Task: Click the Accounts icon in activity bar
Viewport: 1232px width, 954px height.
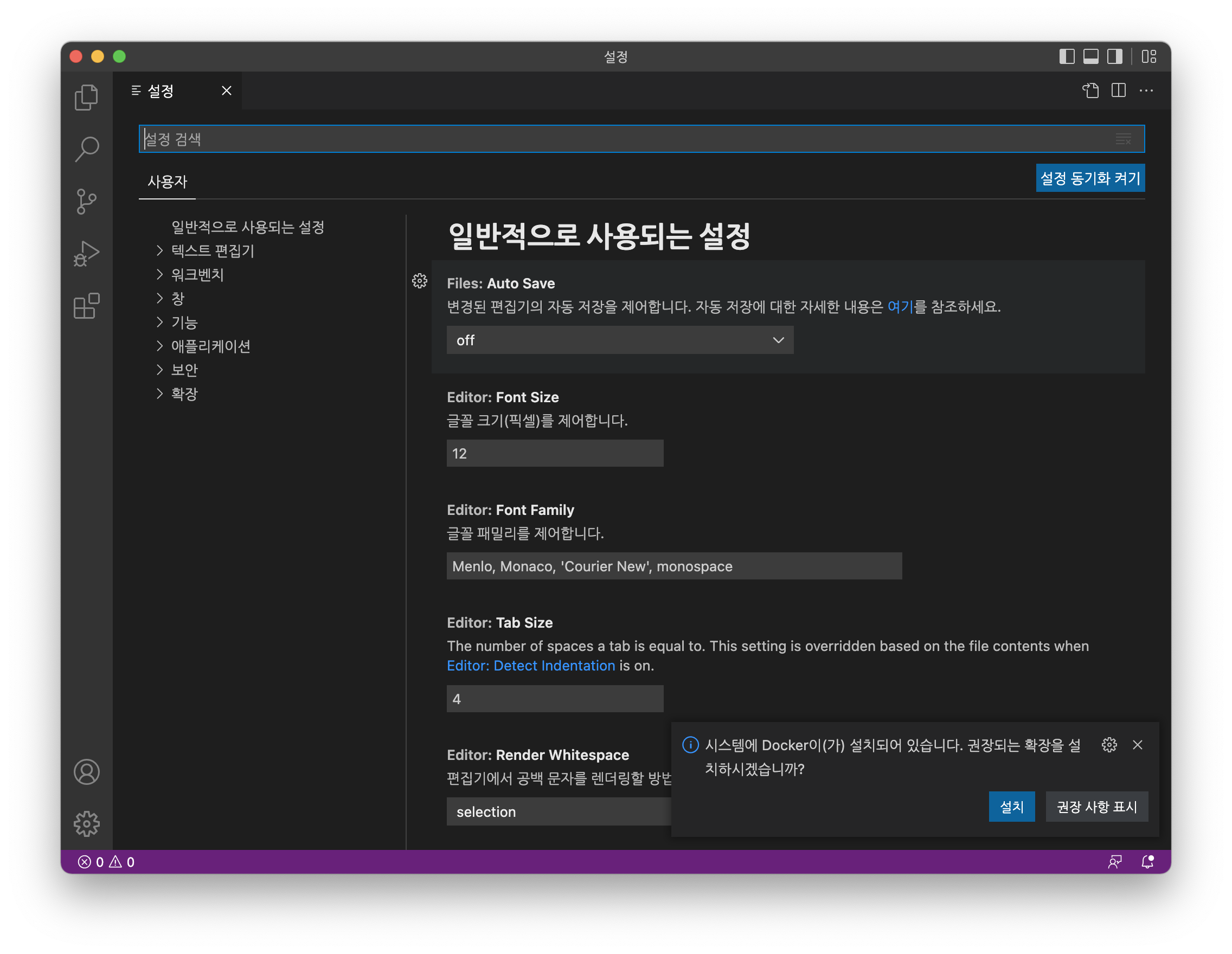Action: (86, 772)
